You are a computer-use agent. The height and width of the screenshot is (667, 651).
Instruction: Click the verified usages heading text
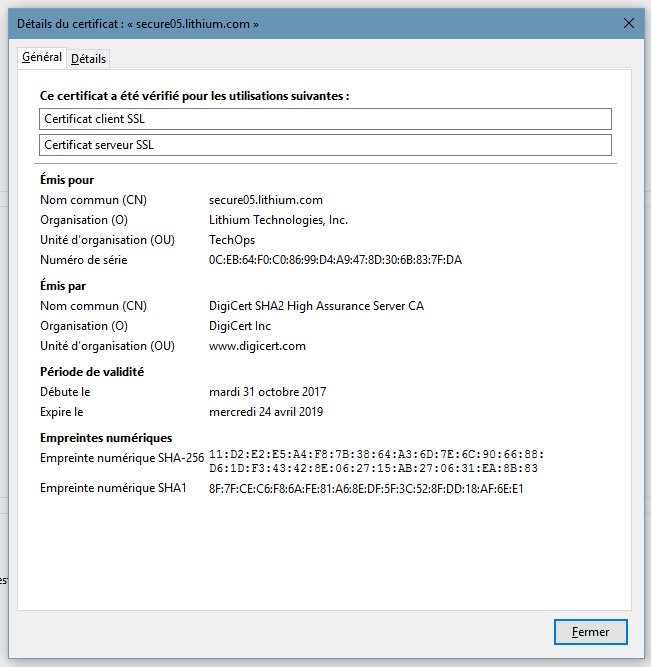194,96
